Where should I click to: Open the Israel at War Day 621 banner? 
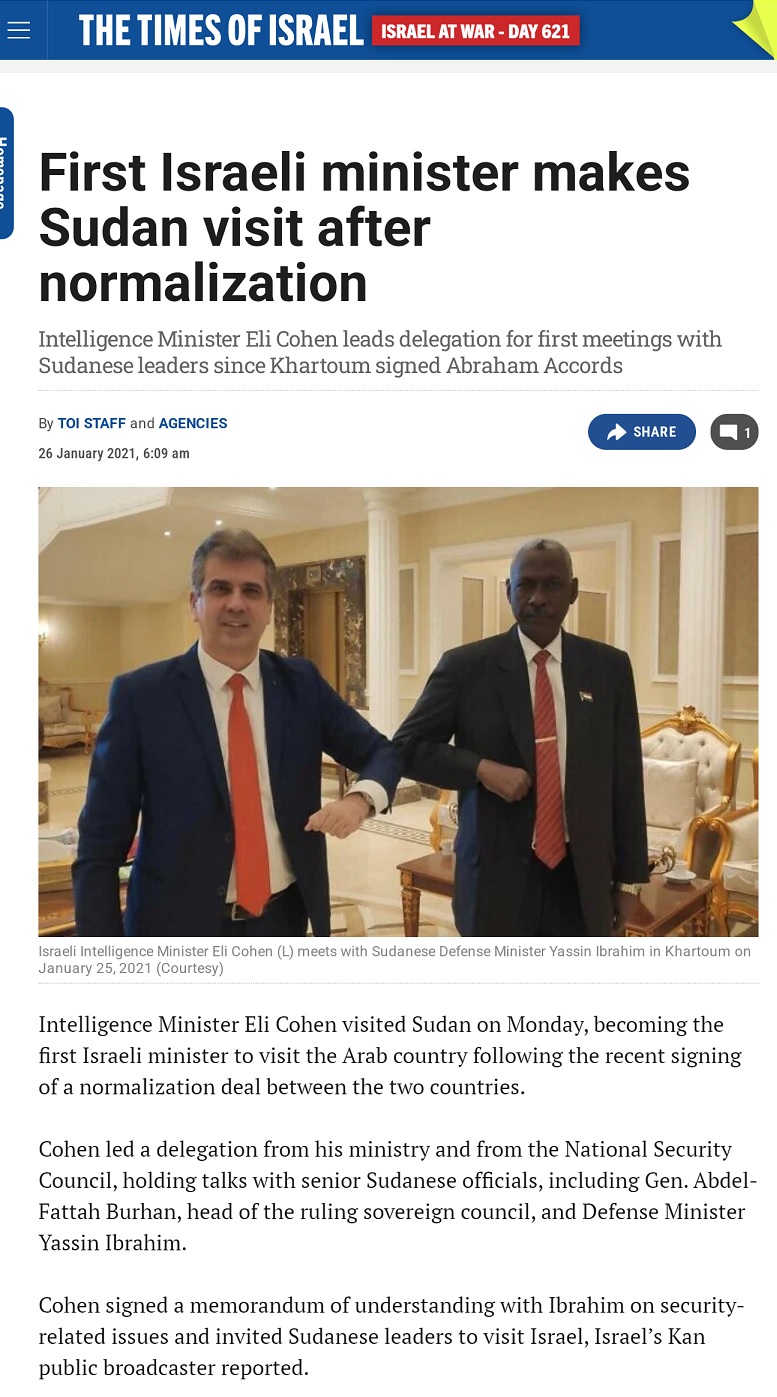(x=475, y=31)
